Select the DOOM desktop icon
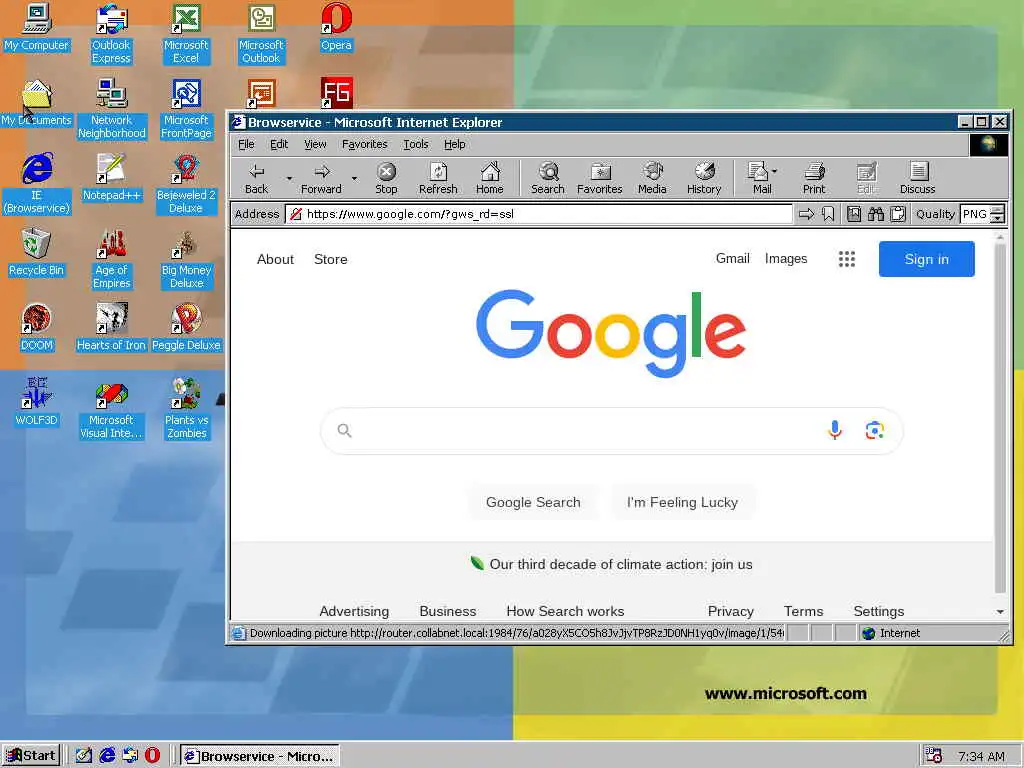This screenshot has height=768, width=1024. pyautogui.click(x=37, y=327)
